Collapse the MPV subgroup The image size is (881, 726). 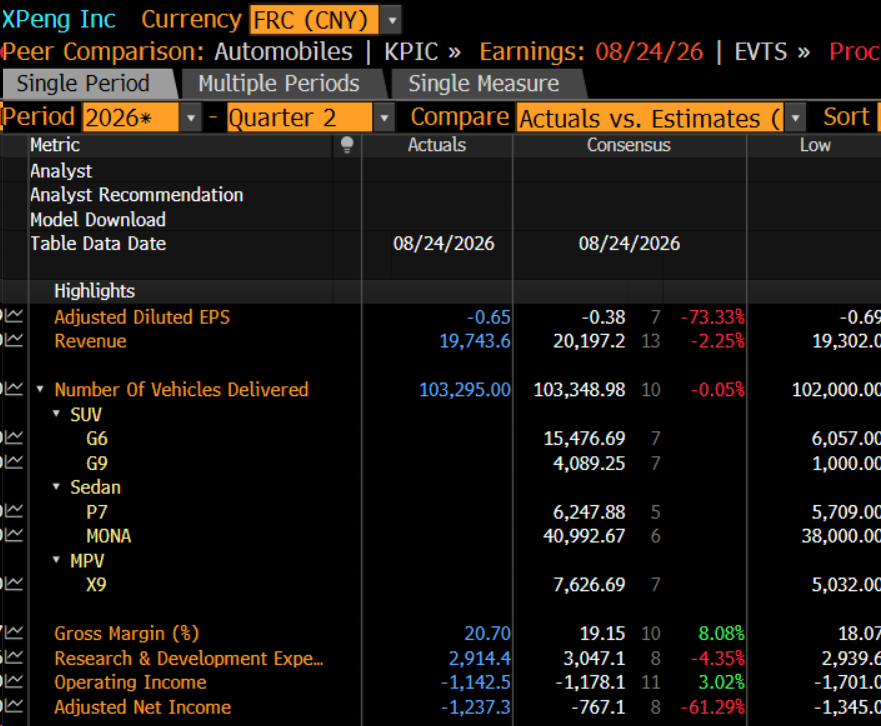pyautogui.click(x=56, y=560)
